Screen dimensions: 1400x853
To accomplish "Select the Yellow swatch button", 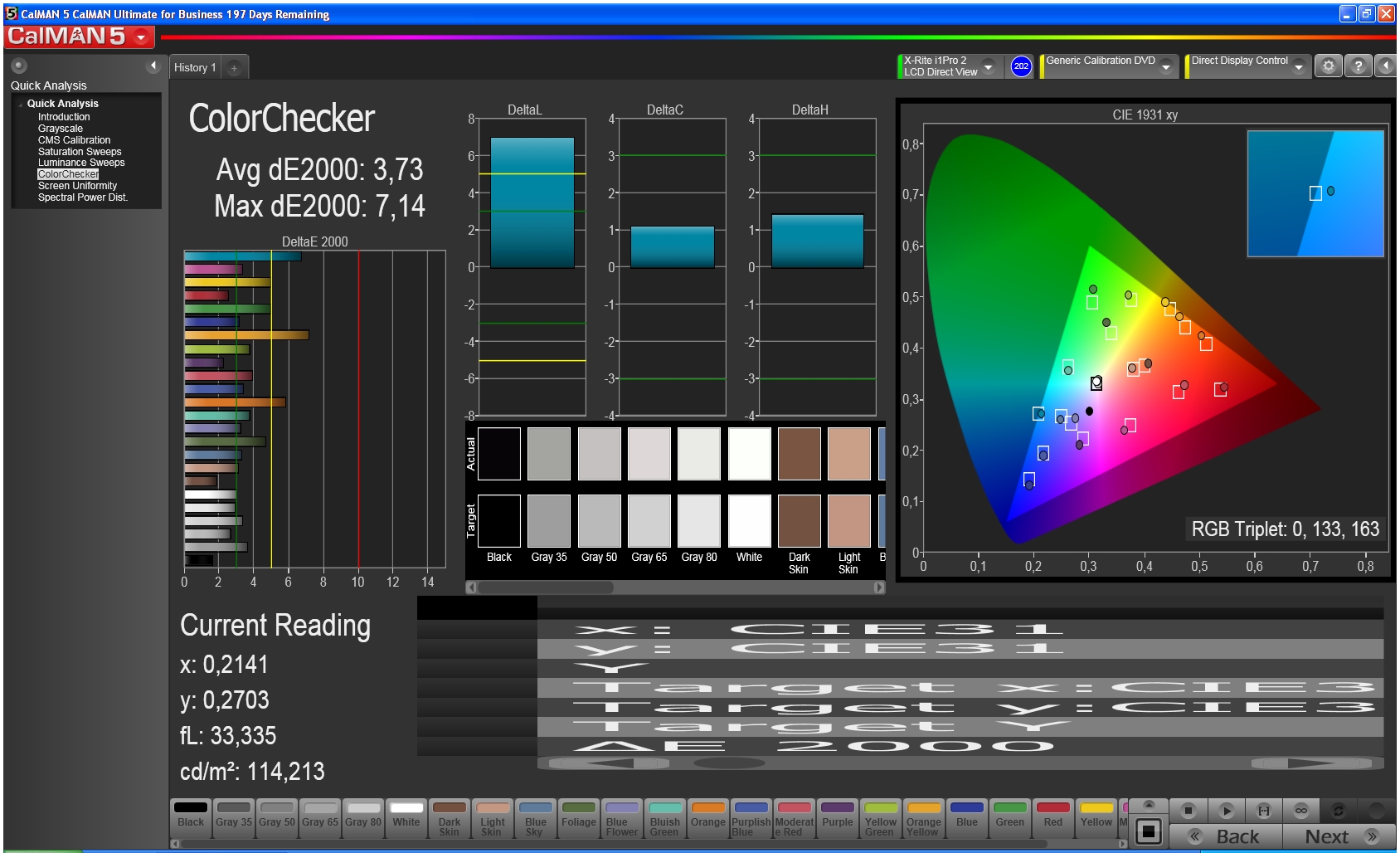I will click(1096, 819).
